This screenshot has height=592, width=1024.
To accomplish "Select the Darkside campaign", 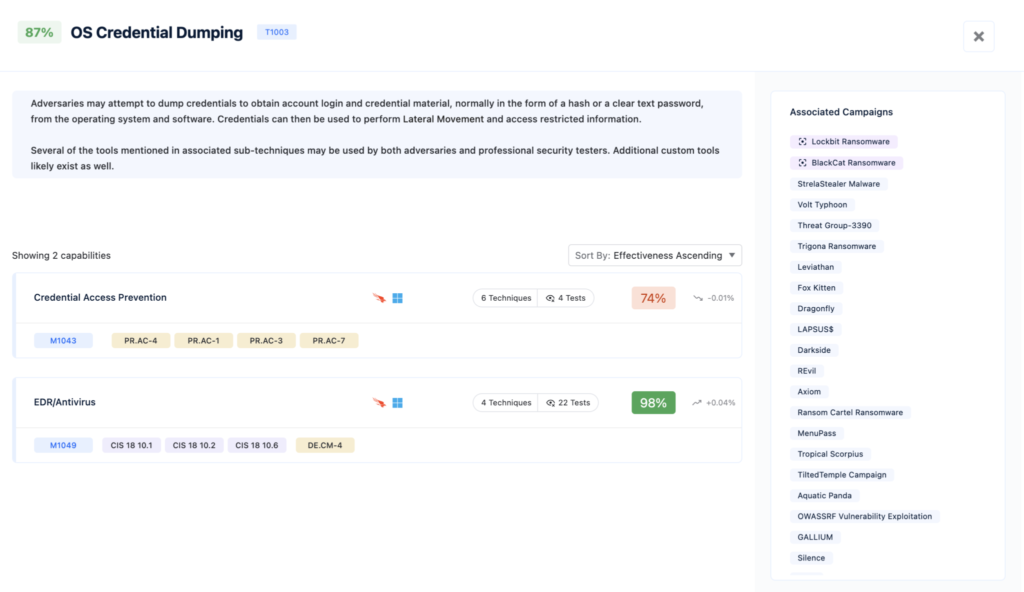I will 814,350.
